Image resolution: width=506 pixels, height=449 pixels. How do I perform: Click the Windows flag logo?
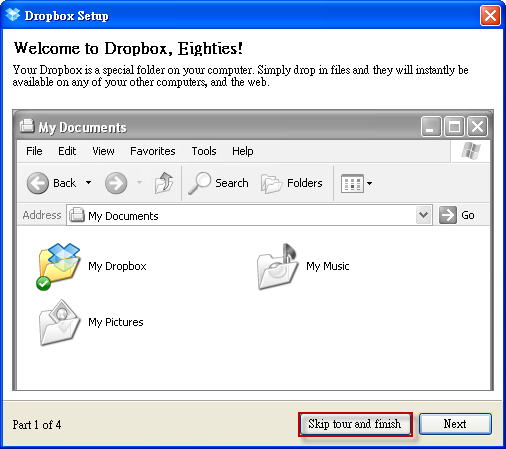click(471, 151)
